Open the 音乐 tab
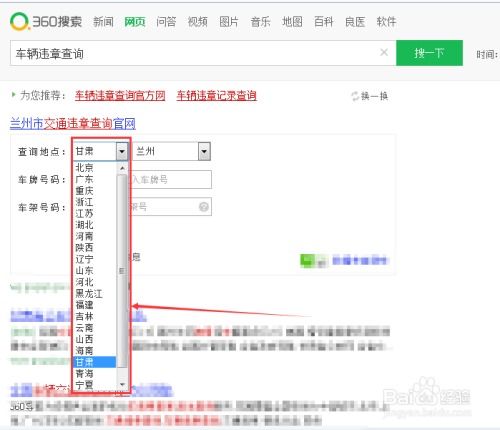500x430 pixels. (260, 22)
